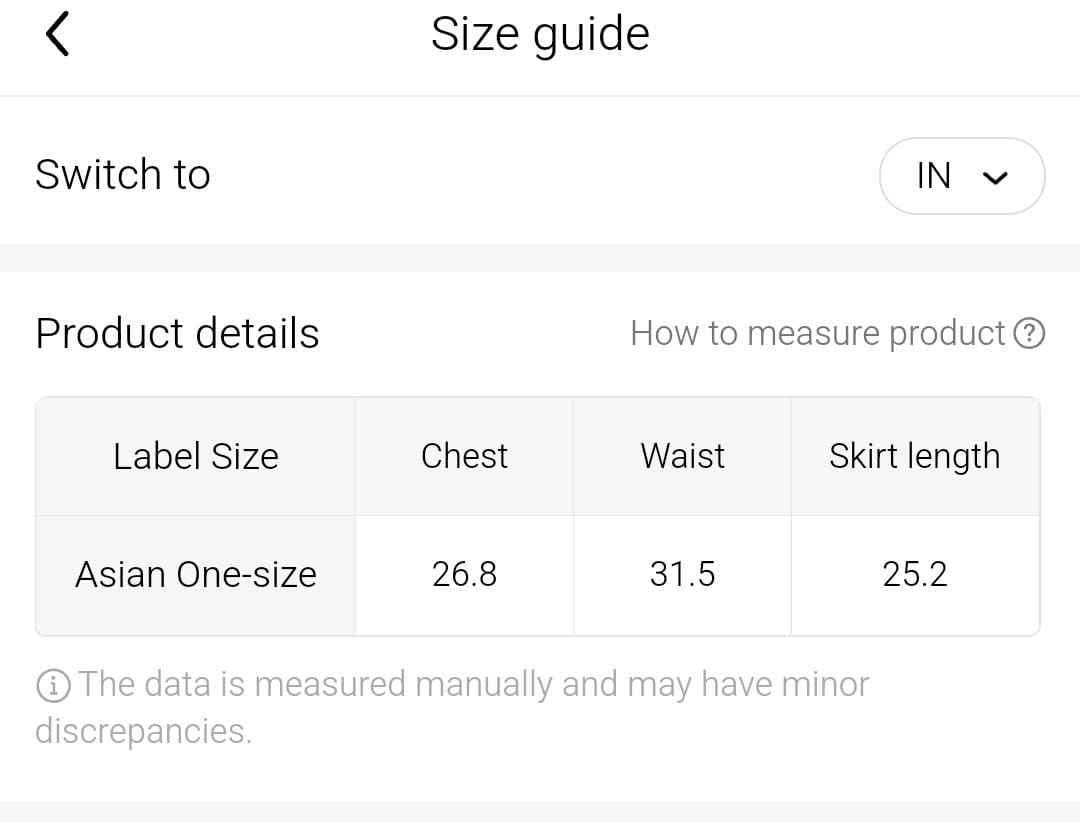Click the Size guide page title
The height and width of the screenshot is (822, 1080).
click(x=540, y=34)
